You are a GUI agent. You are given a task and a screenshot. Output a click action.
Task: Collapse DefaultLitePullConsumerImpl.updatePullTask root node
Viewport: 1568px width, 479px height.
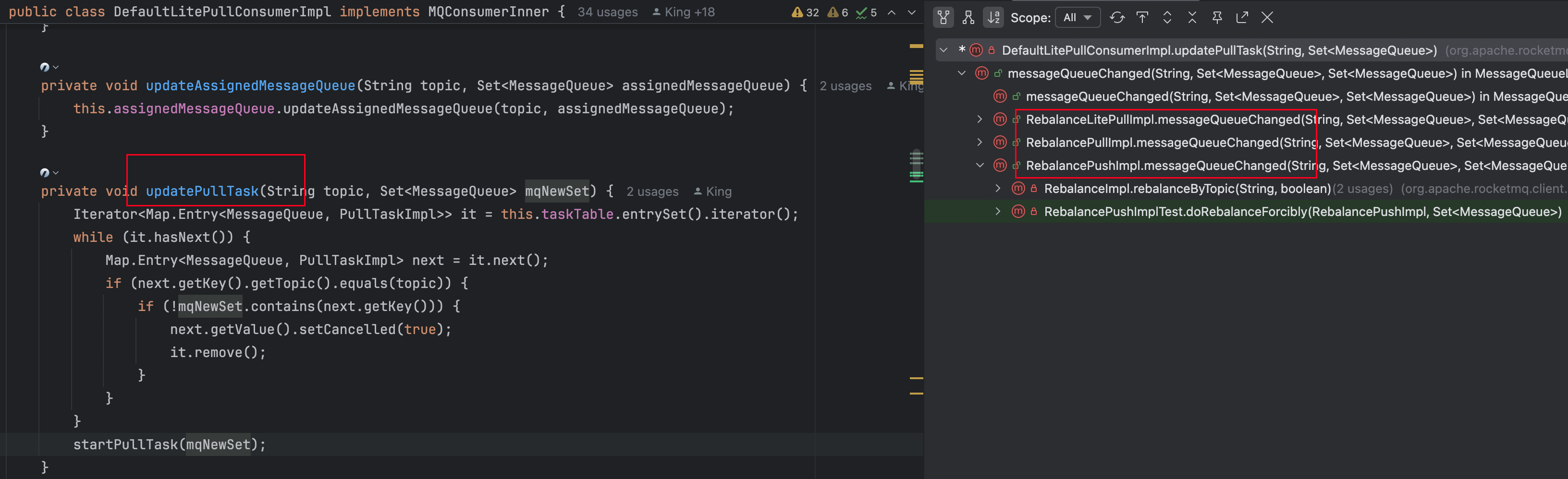coord(943,50)
